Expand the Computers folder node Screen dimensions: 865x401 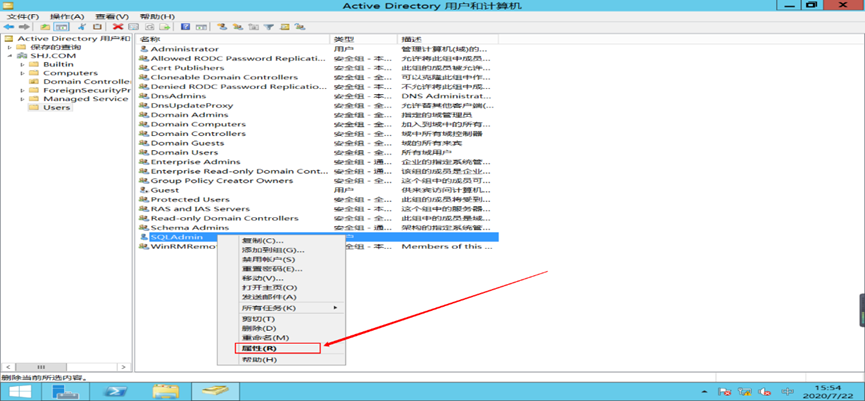pyautogui.click(x=23, y=73)
